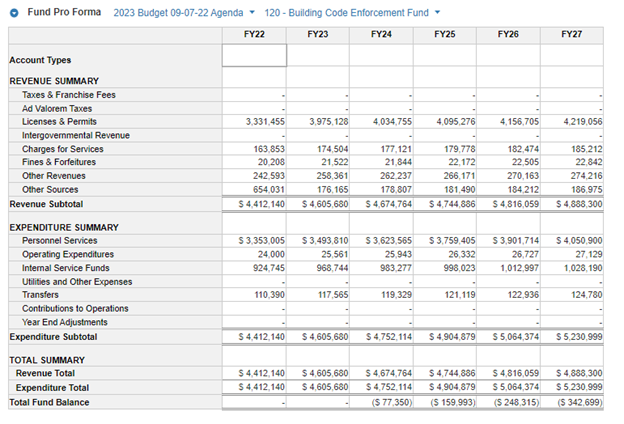Collapse the Fund Pro Forma panel arrow
Screen dimensions: 624x424
coord(12,13)
